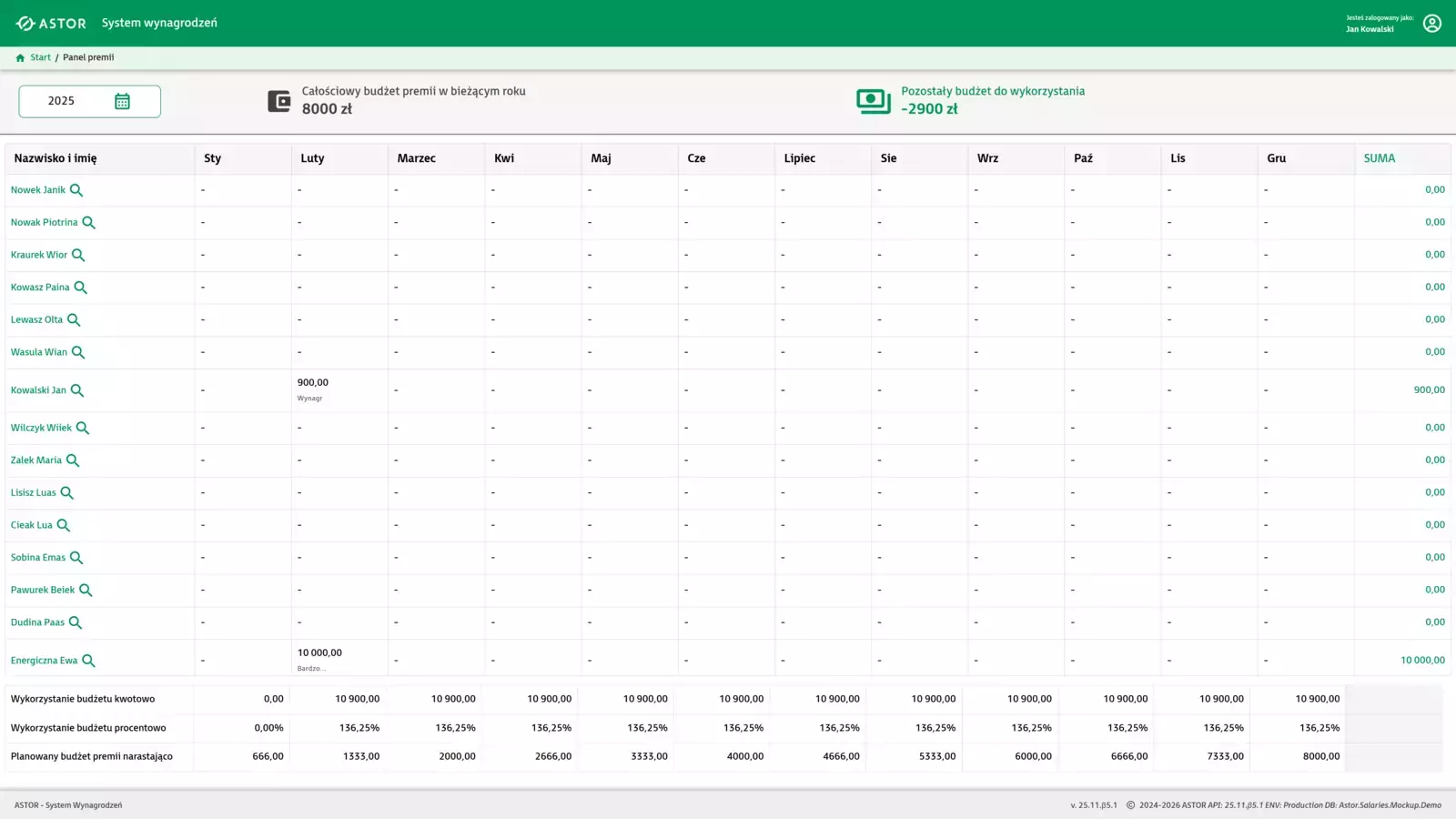1456x819 pixels.
Task: Open the calendar year picker icon
Action: click(x=122, y=101)
